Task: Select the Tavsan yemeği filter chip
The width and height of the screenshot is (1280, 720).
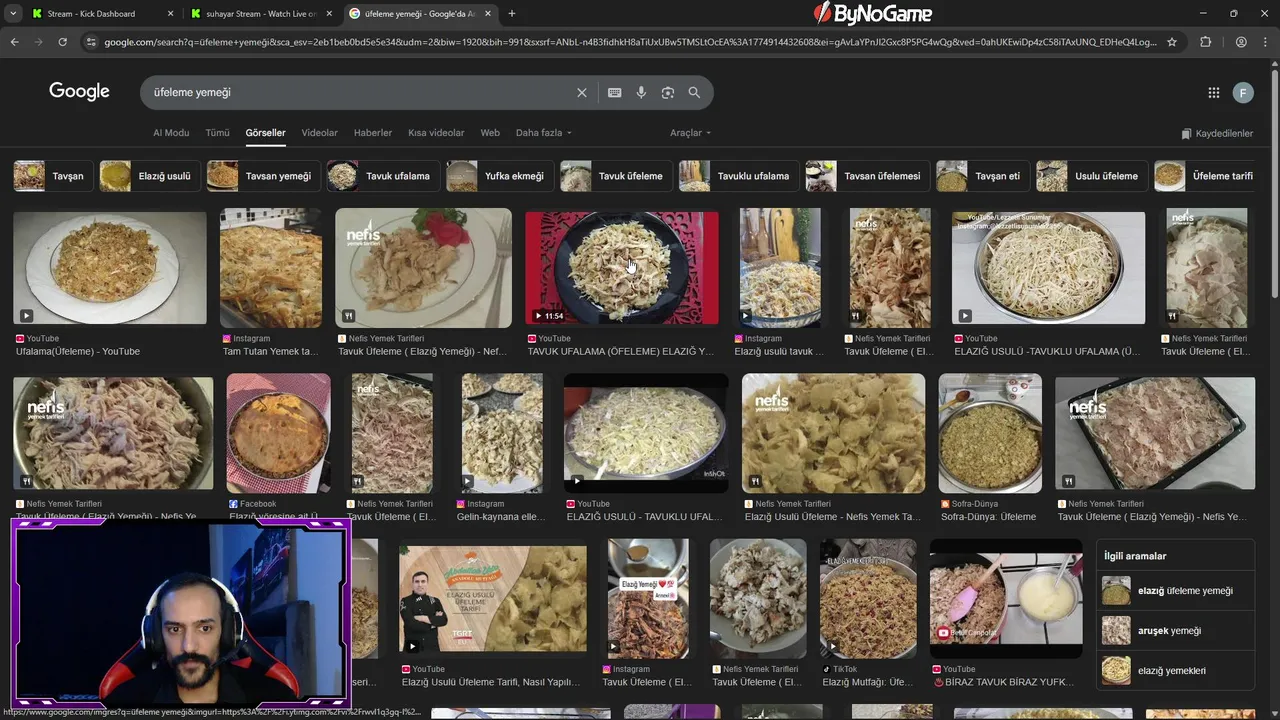Action: click(263, 176)
